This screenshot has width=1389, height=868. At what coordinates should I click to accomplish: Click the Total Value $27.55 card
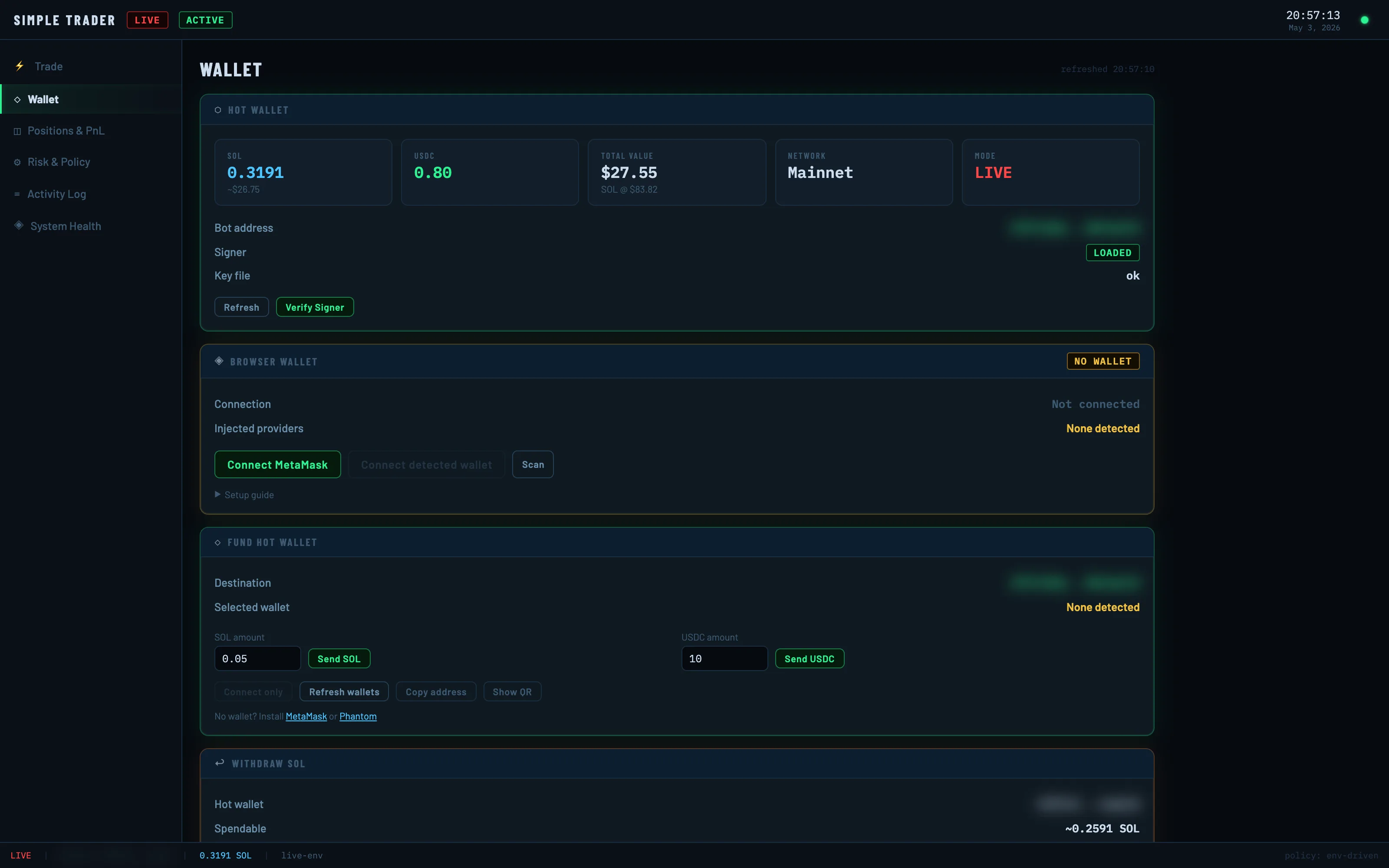[x=677, y=172]
